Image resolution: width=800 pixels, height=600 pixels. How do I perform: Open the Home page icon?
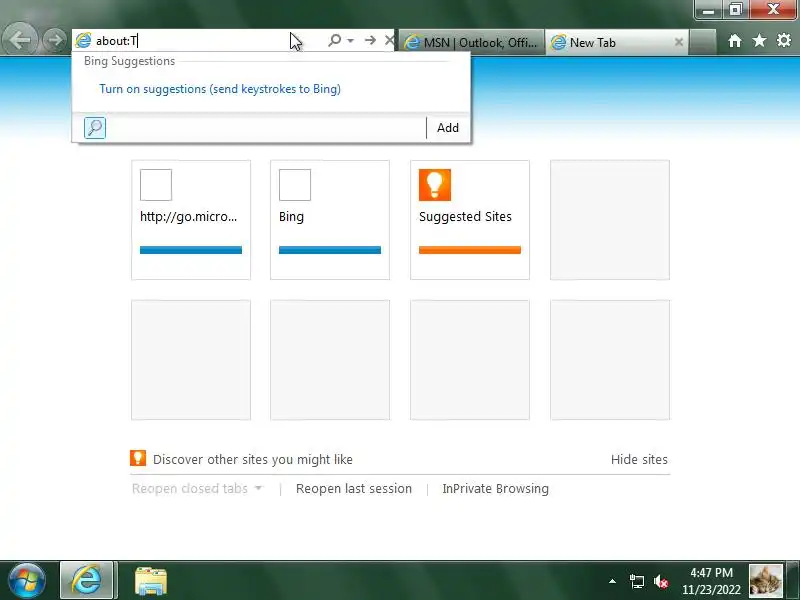coord(735,41)
